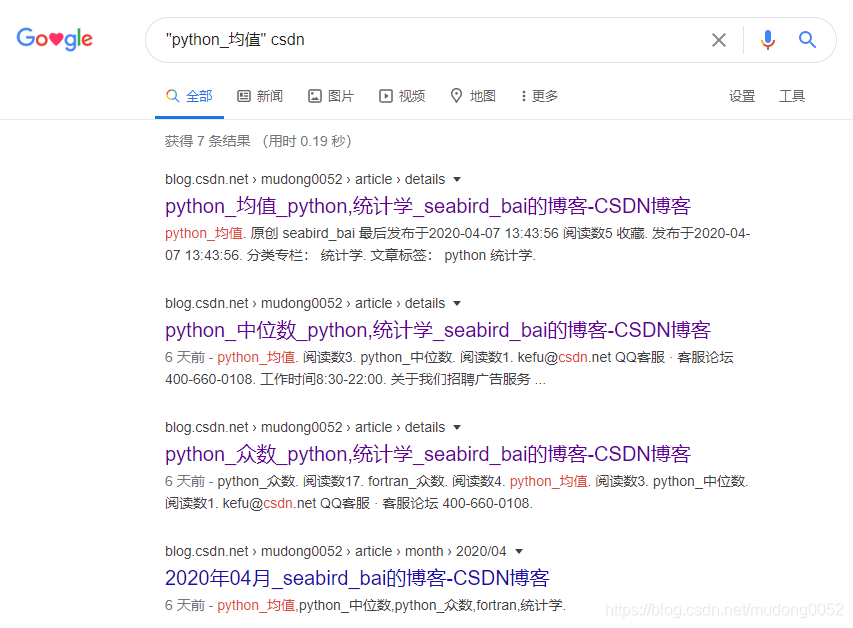Viewport: 853px width, 628px height.
Task: Open 设置 options
Action: [x=741, y=96]
